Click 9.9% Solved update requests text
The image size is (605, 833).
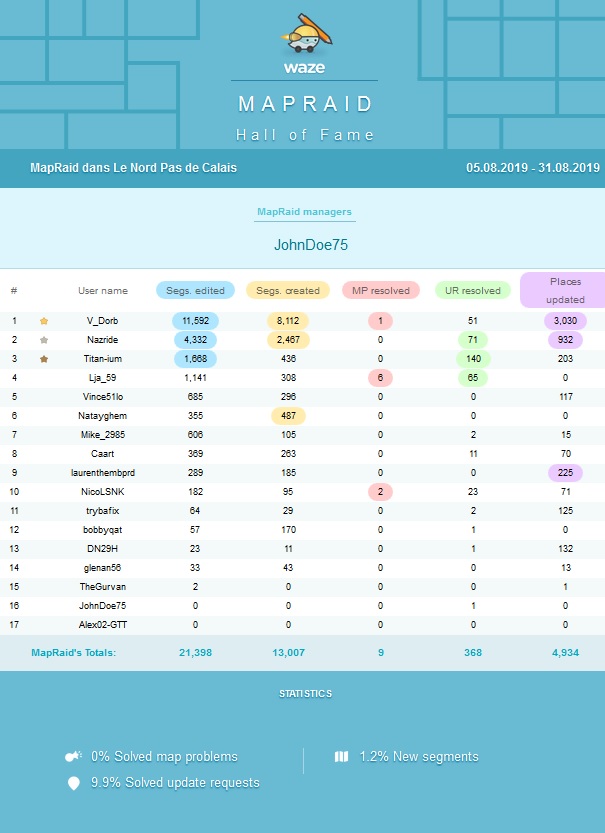click(x=175, y=783)
